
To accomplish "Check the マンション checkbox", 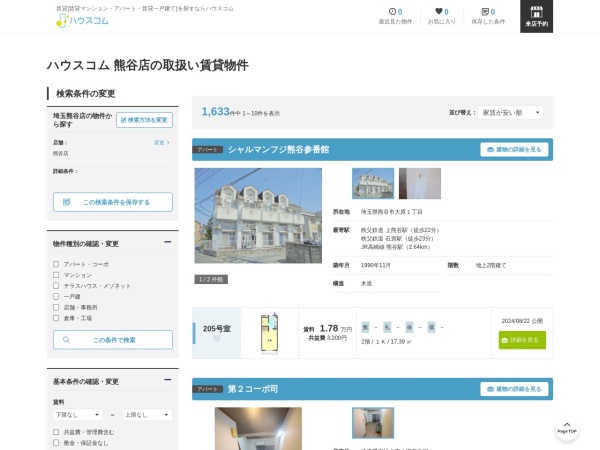I will coord(56,275).
